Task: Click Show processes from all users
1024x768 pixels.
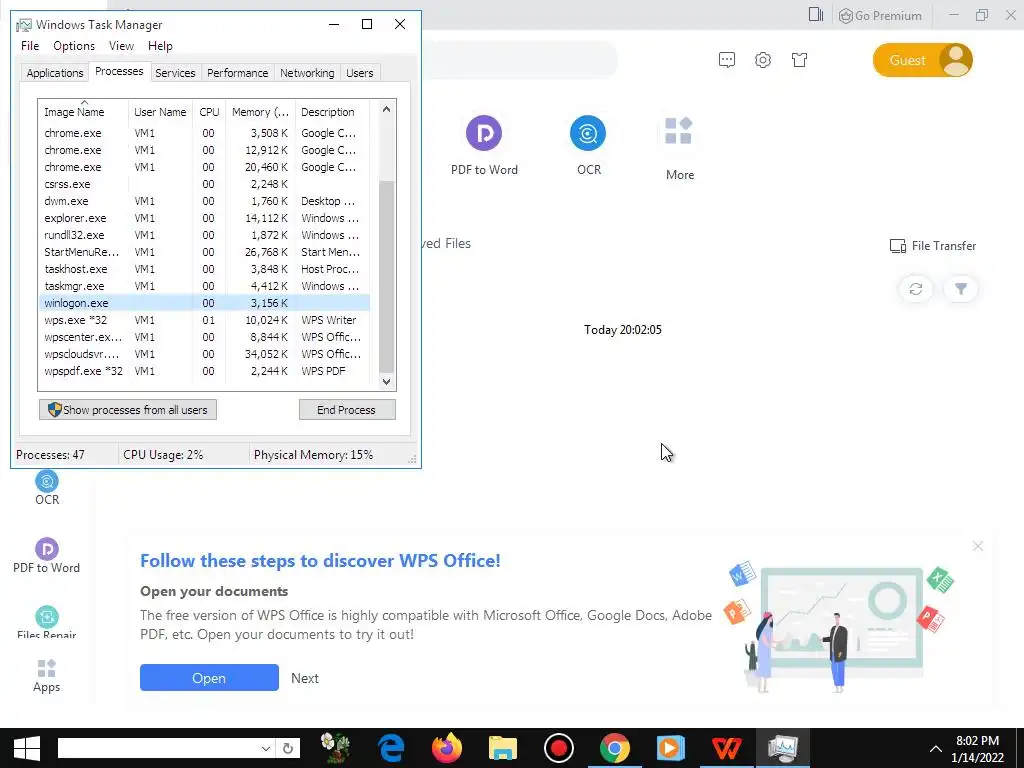Action: 128,409
